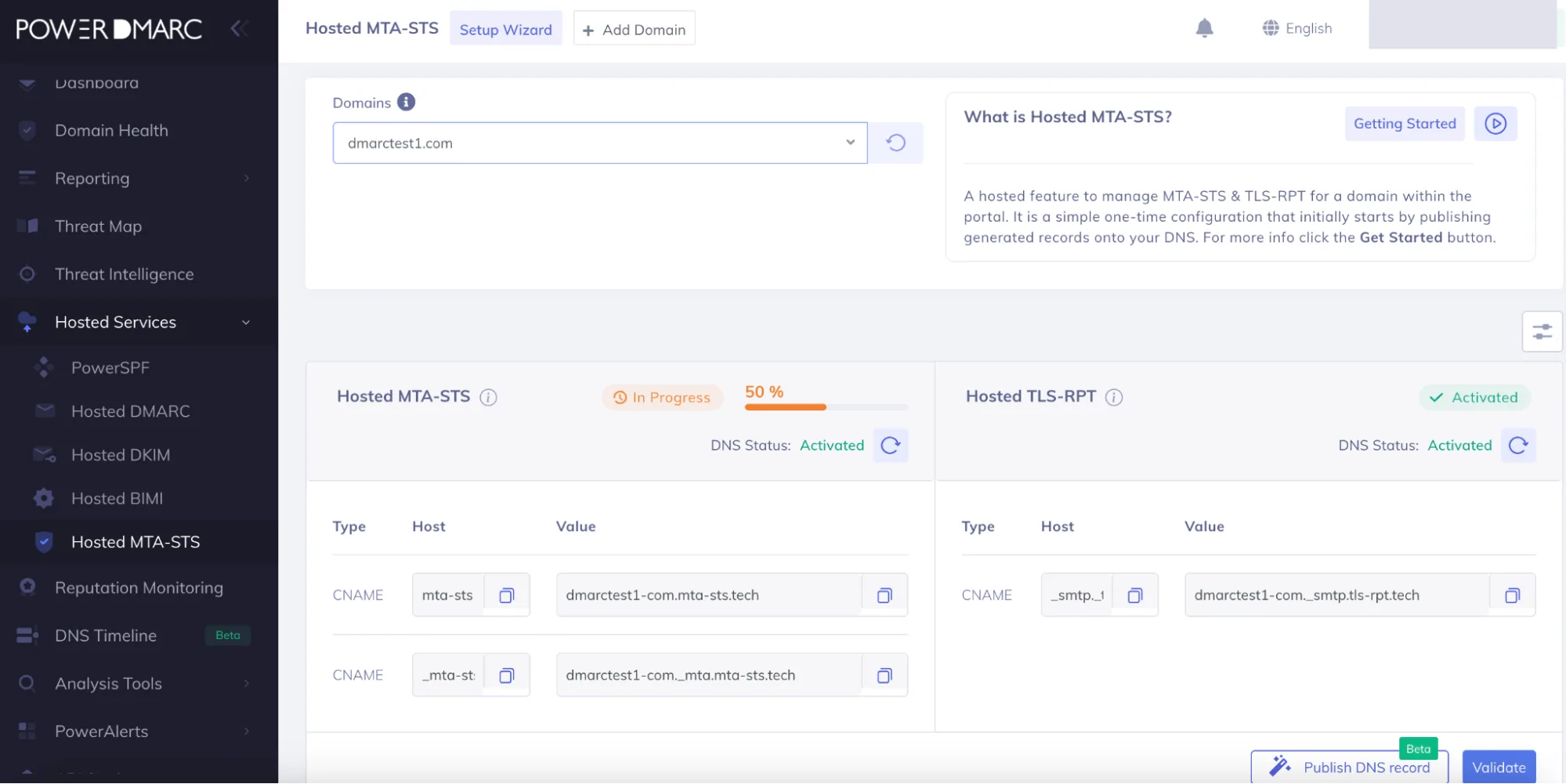
Task: Change language from English
Action: 1297,29
